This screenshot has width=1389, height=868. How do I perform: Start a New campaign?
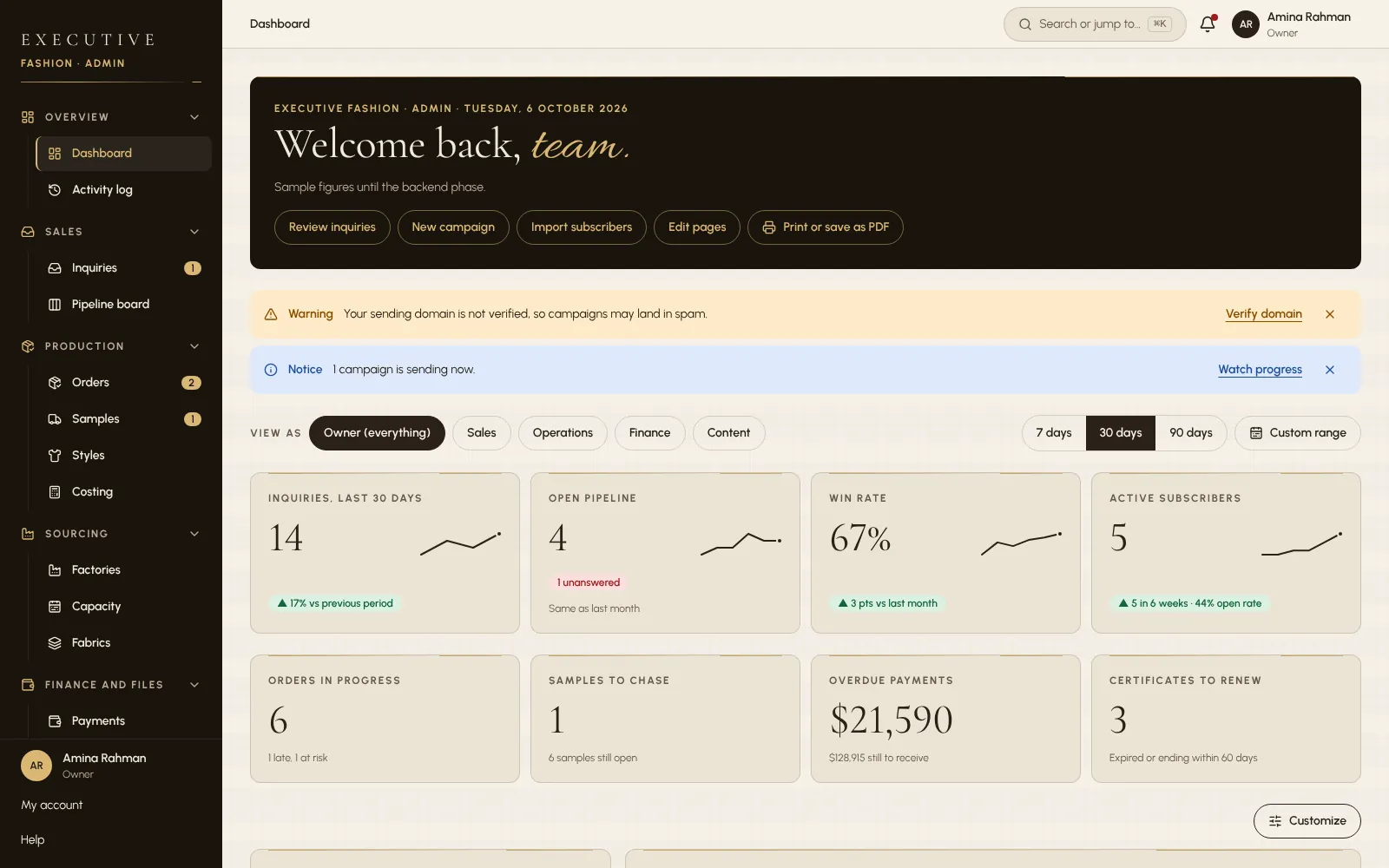pos(453,227)
